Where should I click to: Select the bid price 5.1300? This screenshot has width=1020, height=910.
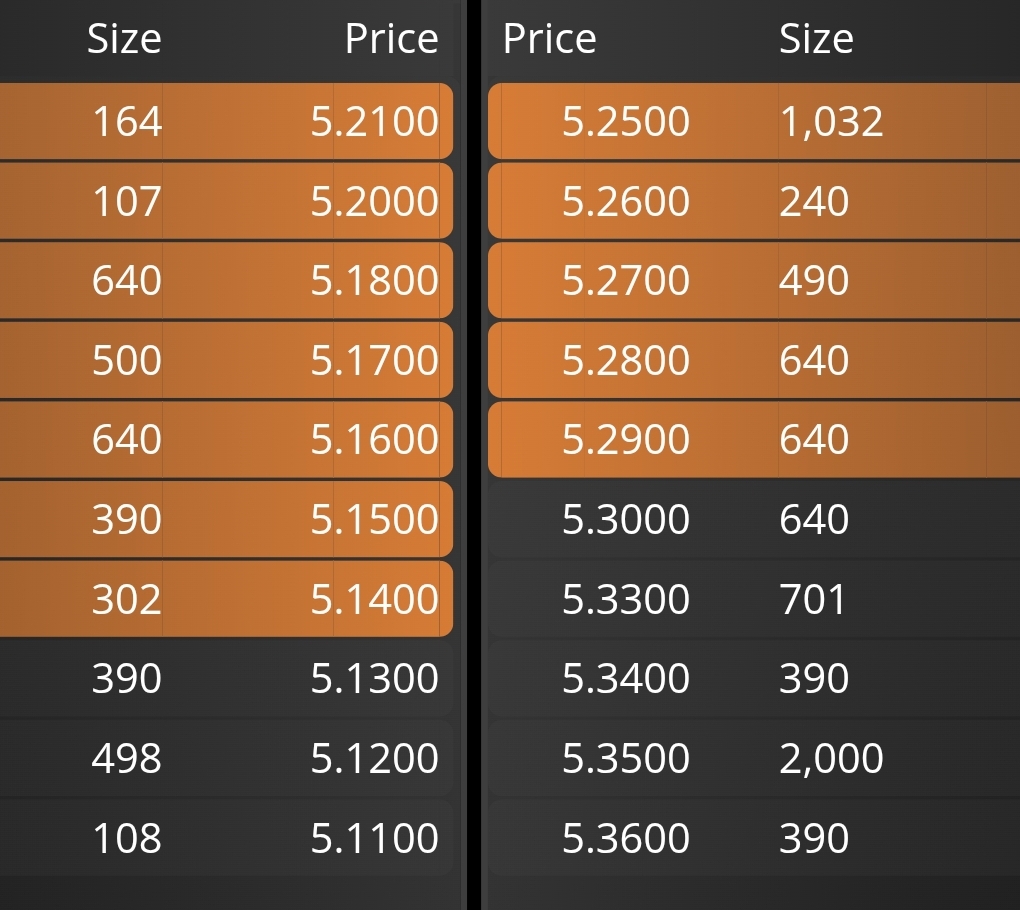coord(375,678)
